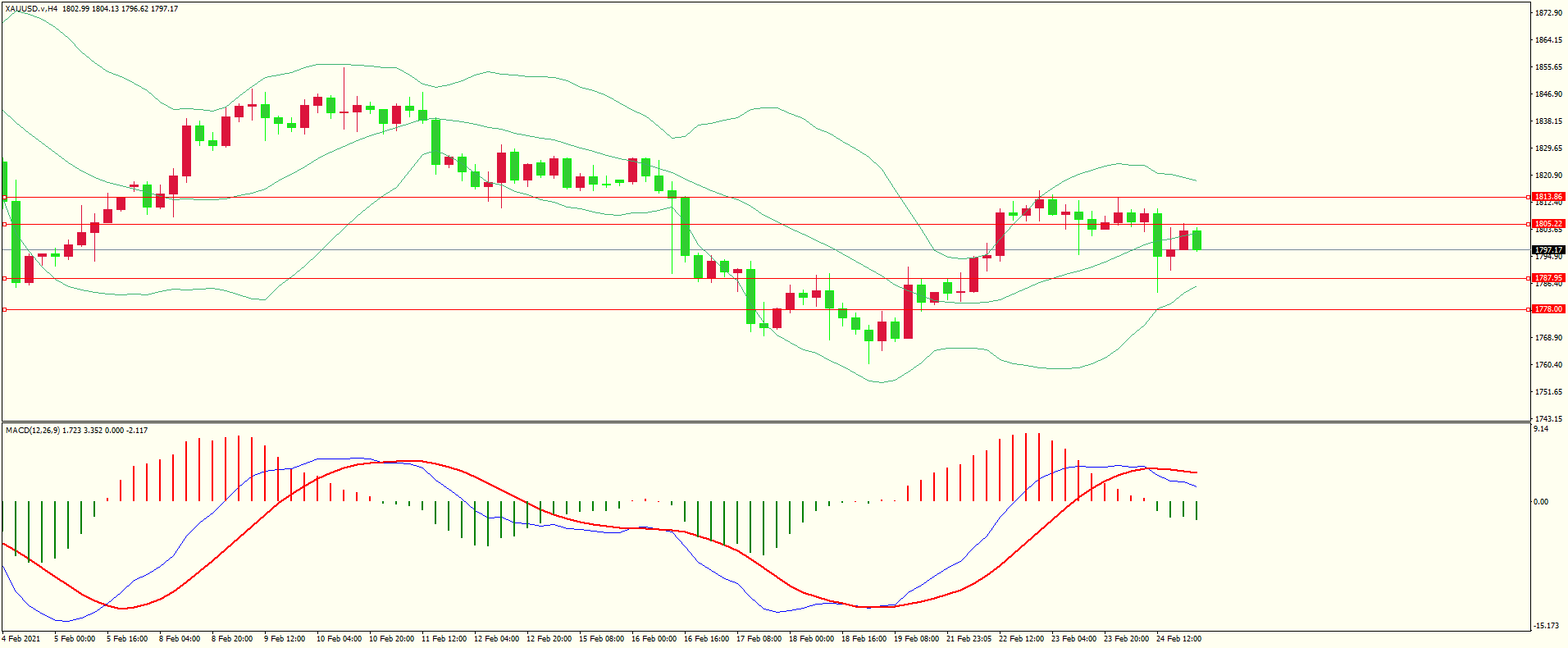Click the 18 Feb 16:00 time label
This screenshot has height=648, width=1568.
click(x=864, y=639)
